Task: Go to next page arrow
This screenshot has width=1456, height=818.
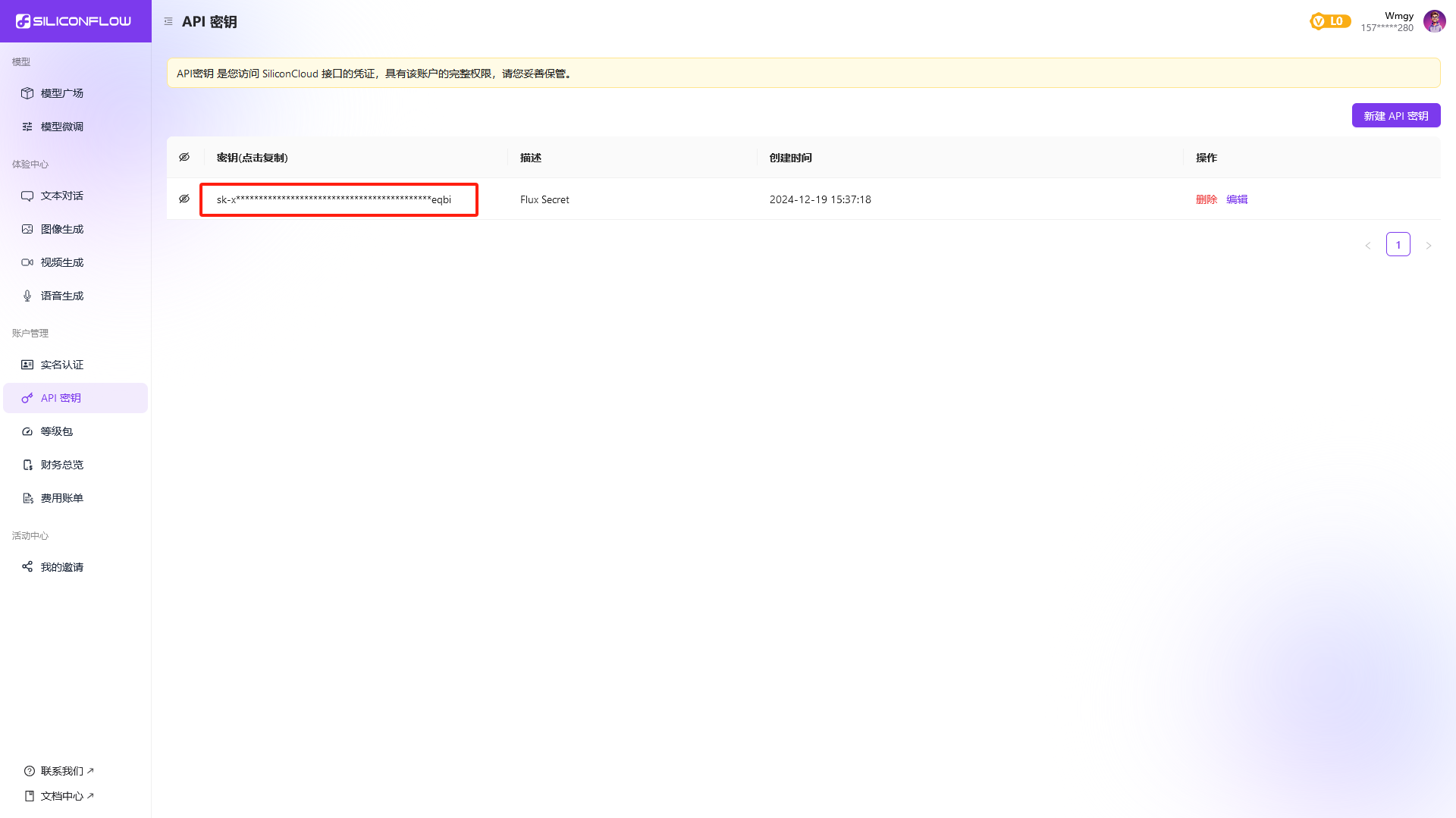Action: point(1429,245)
